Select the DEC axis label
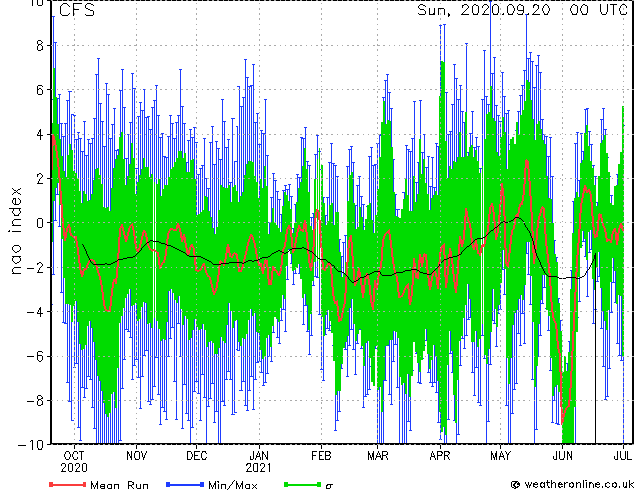Viewport: 634px width, 490px height. (x=197, y=456)
